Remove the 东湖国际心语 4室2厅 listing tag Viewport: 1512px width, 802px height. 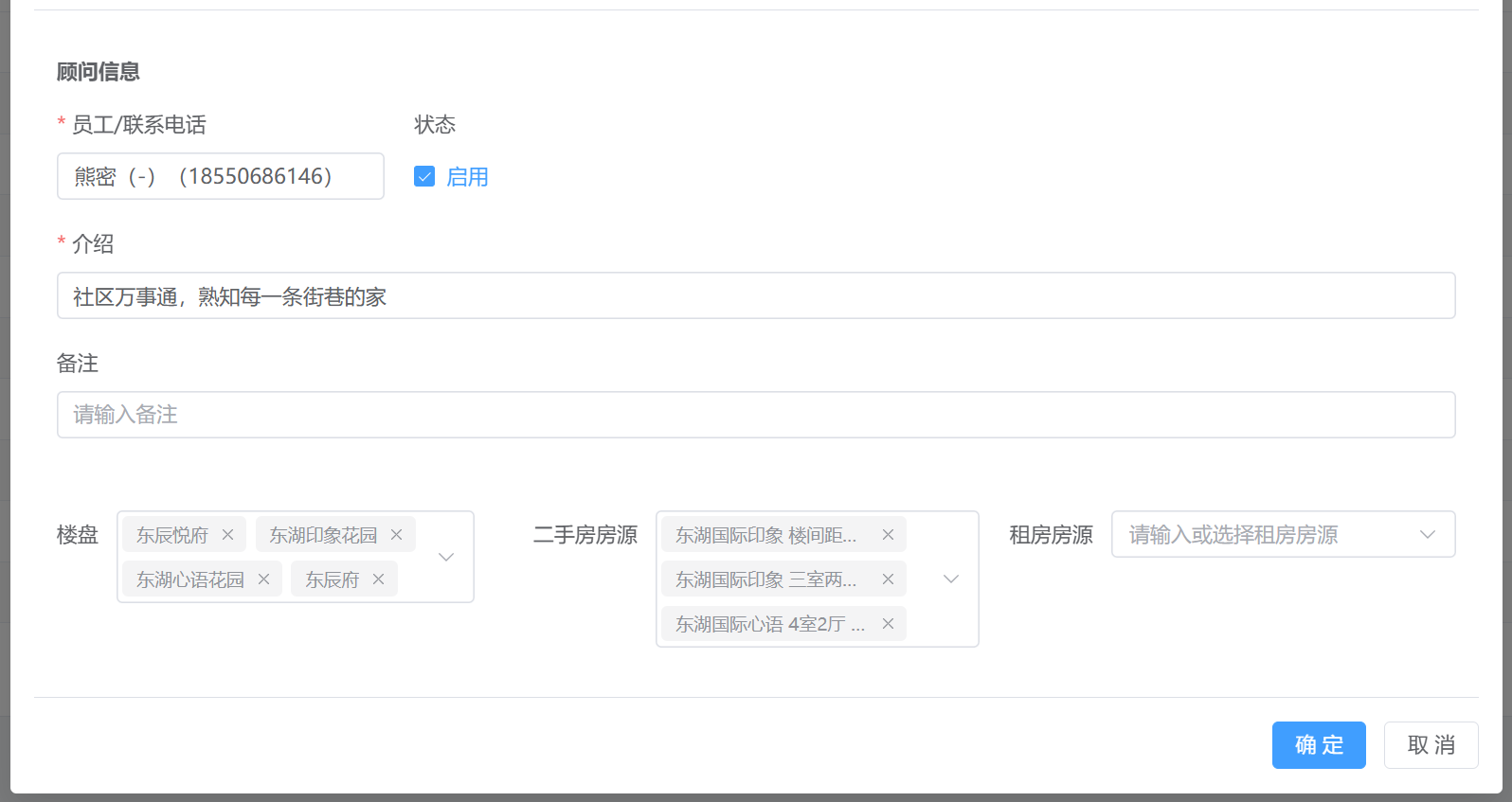point(888,624)
